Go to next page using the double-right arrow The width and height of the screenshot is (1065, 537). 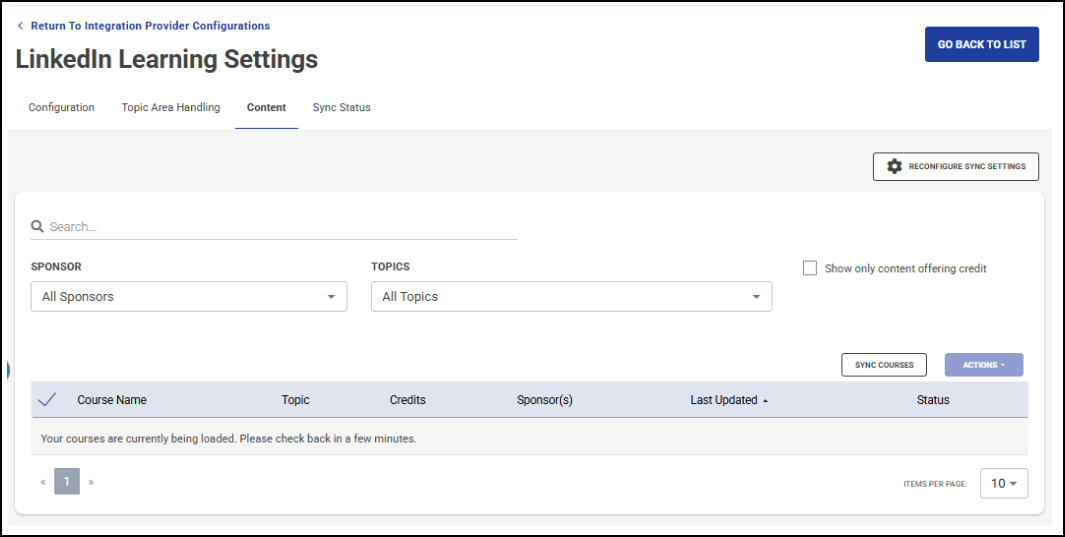[91, 482]
